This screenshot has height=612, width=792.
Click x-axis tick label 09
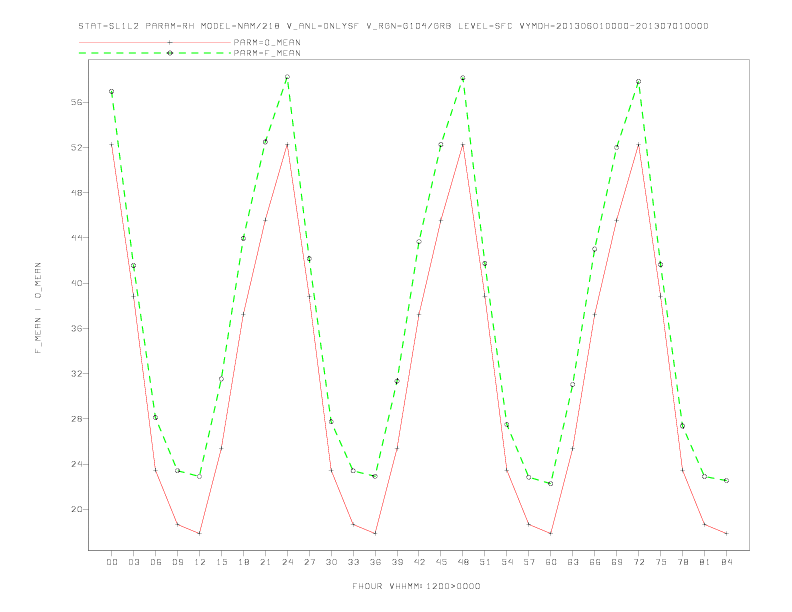tap(177, 562)
